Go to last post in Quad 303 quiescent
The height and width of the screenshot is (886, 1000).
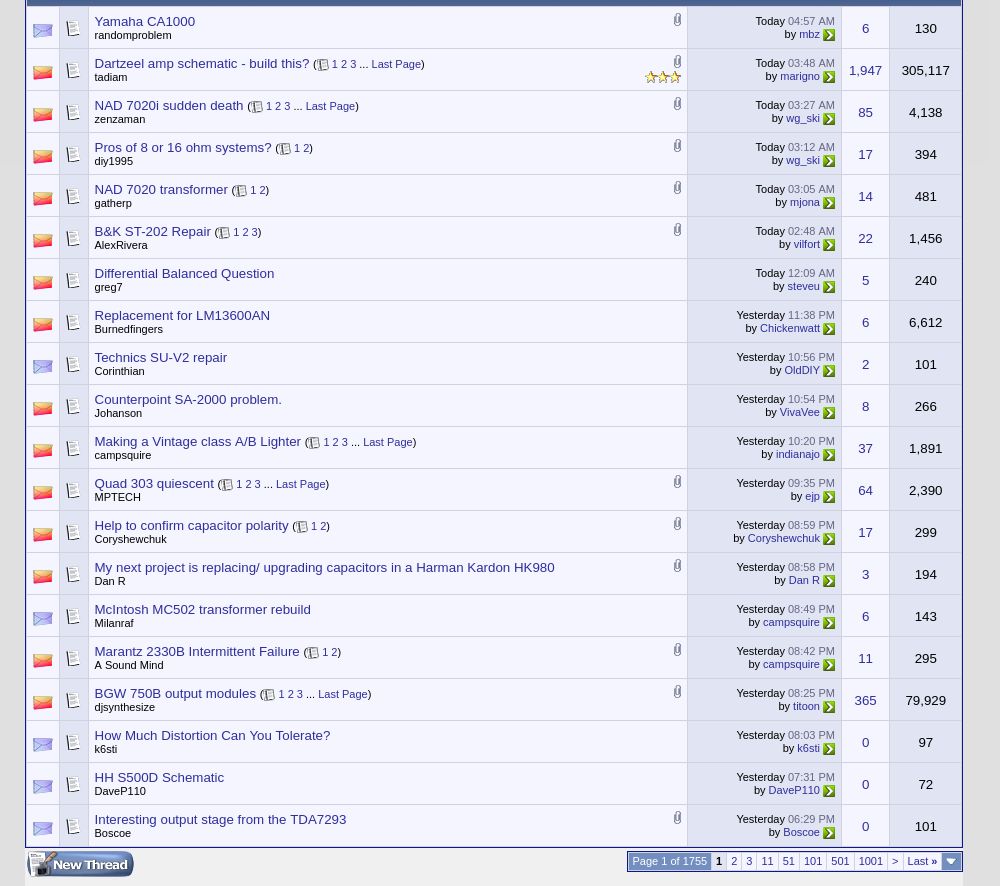[828, 497]
